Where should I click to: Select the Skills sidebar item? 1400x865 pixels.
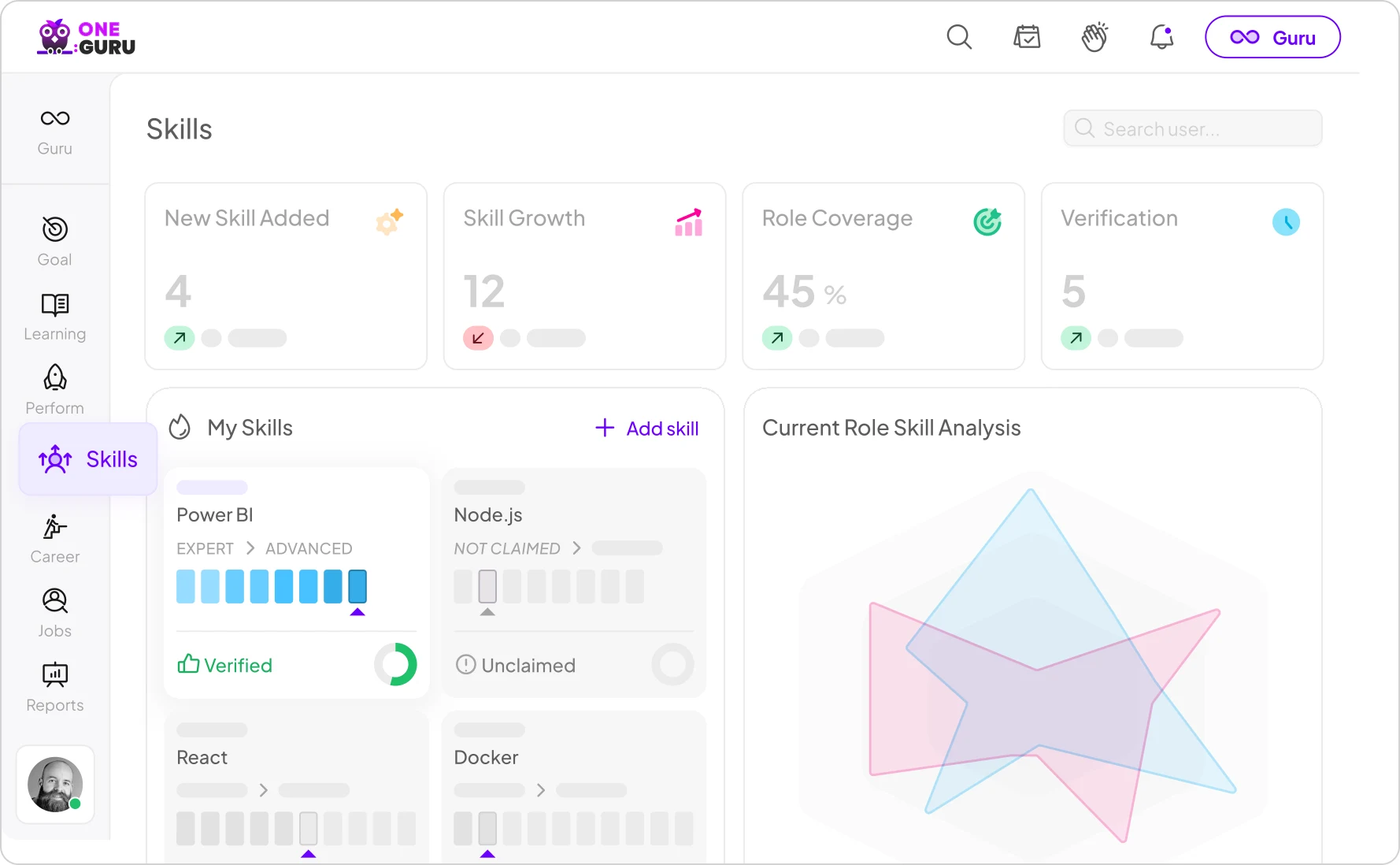tap(88, 459)
